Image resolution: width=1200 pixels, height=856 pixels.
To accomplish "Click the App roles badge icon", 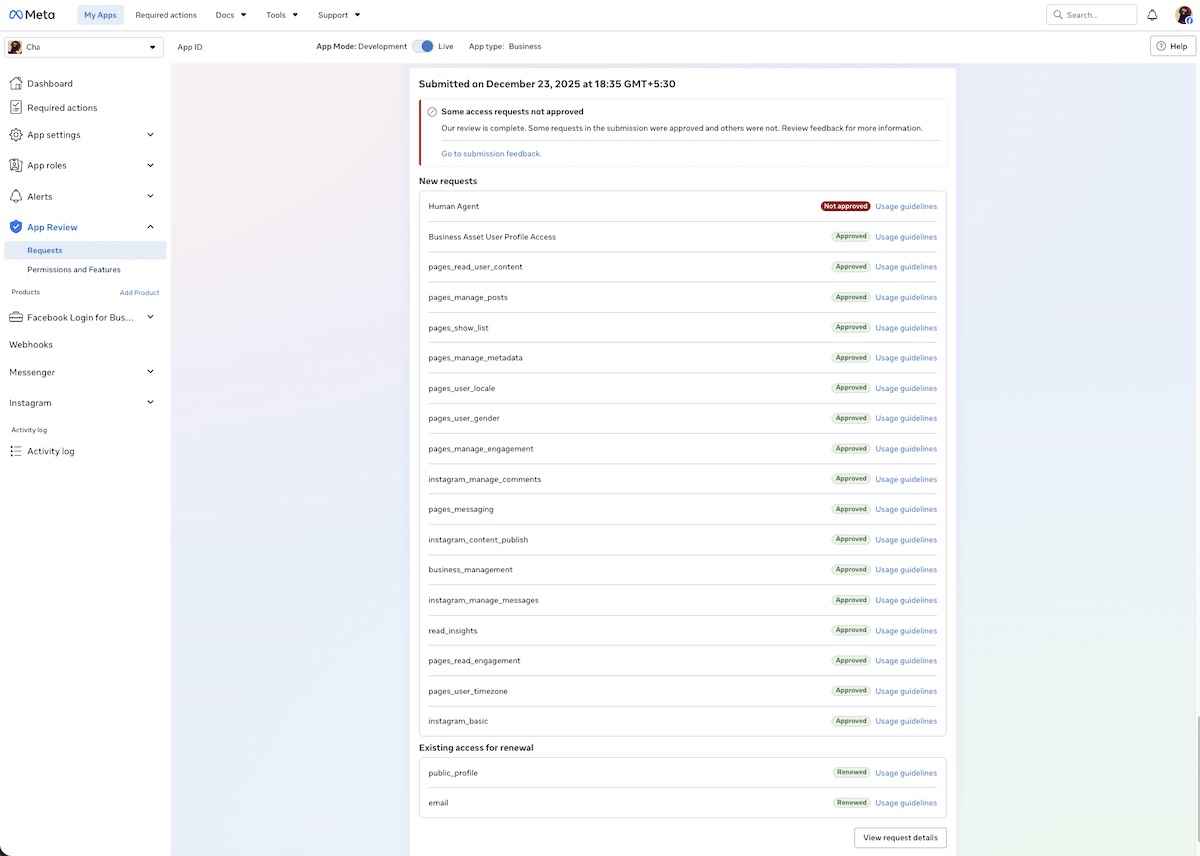I will 16,165.
